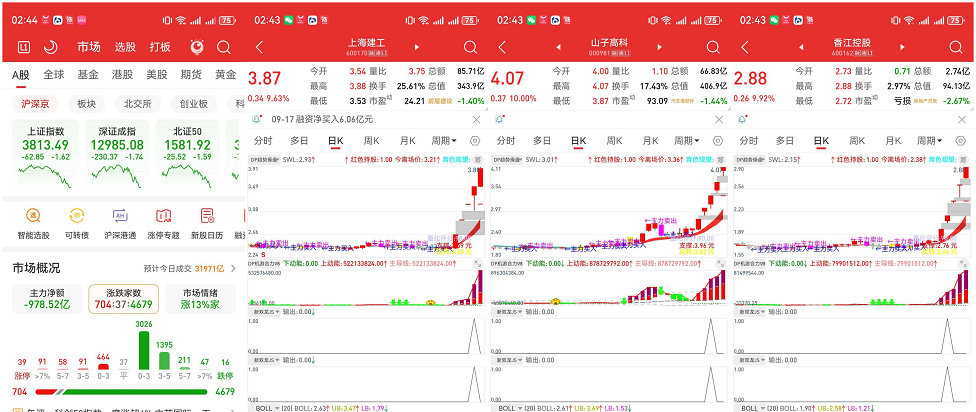
Task: Choose the 创业板 filter chip
Action: coord(194,104)
